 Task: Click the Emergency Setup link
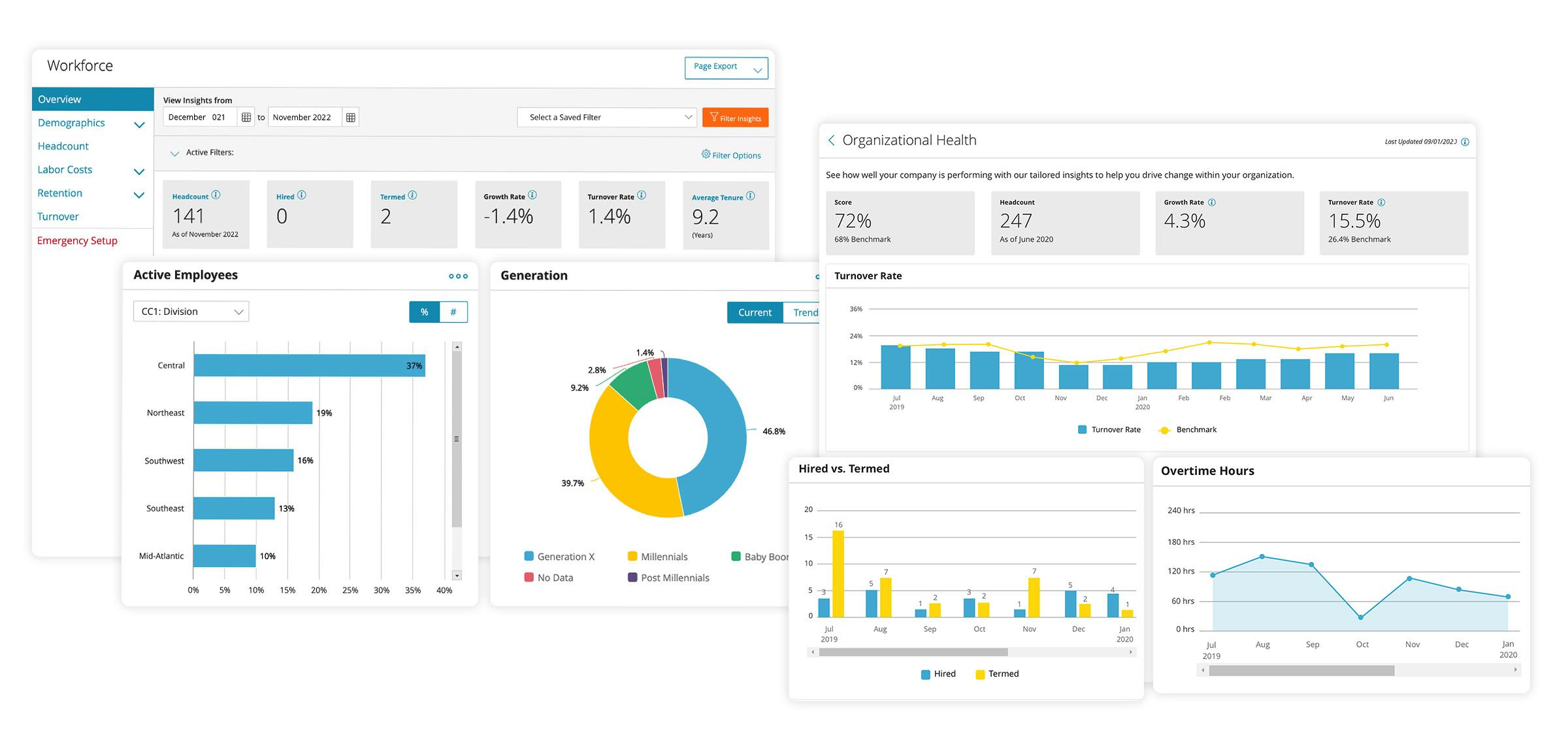77,241
